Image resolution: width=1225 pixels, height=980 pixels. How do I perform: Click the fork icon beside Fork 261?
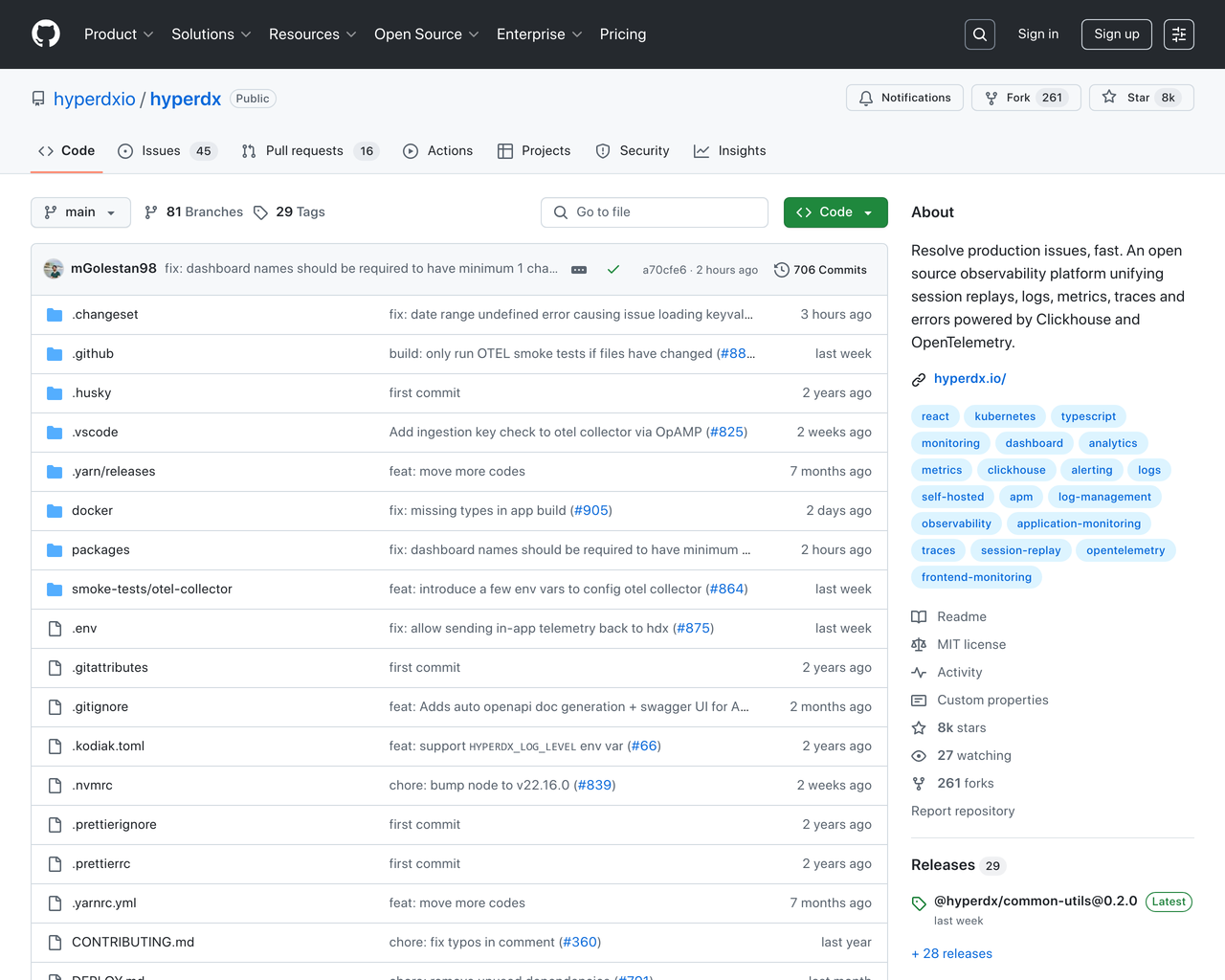(x=991, y=98)
